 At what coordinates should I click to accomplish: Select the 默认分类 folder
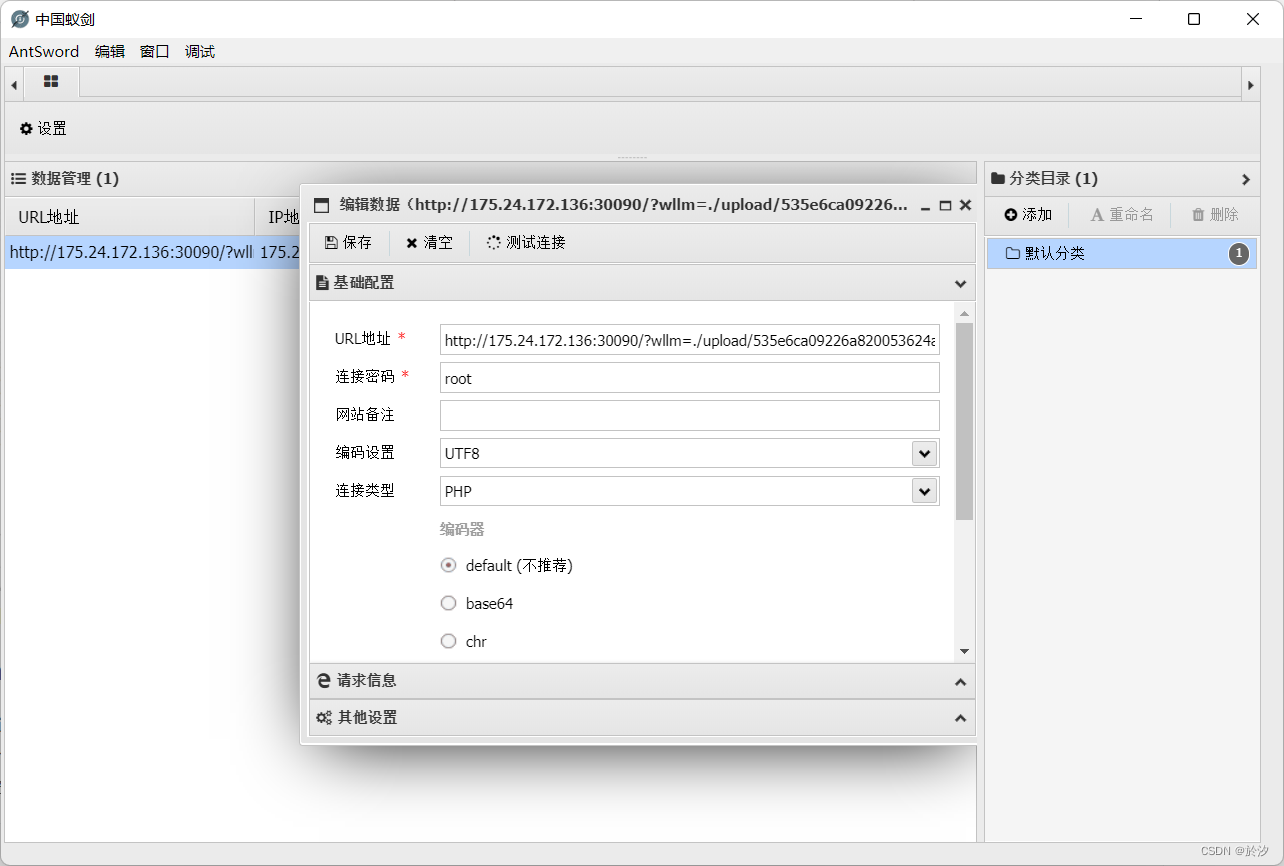[x=1121, y=254]
